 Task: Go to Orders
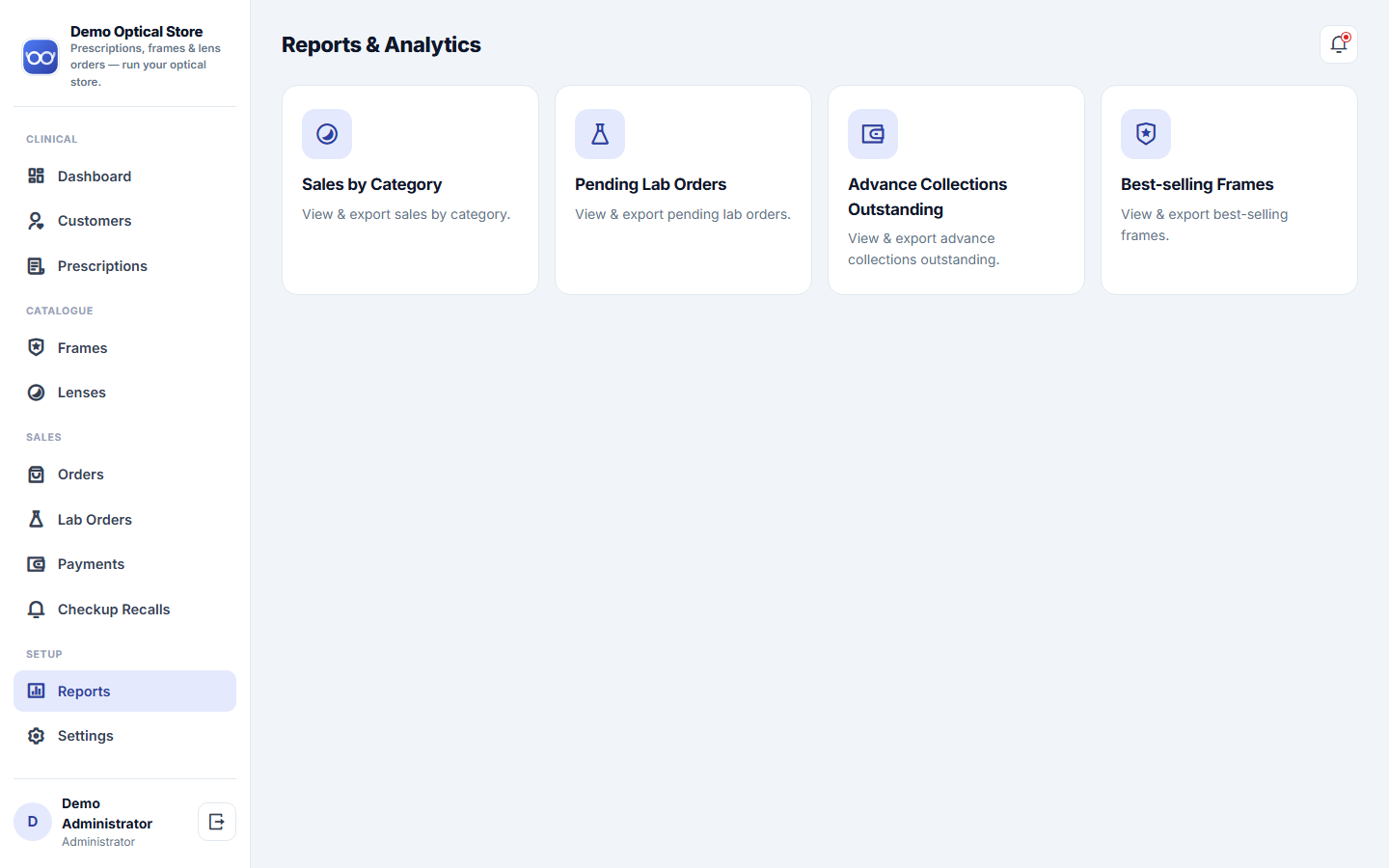click(124, 475)
